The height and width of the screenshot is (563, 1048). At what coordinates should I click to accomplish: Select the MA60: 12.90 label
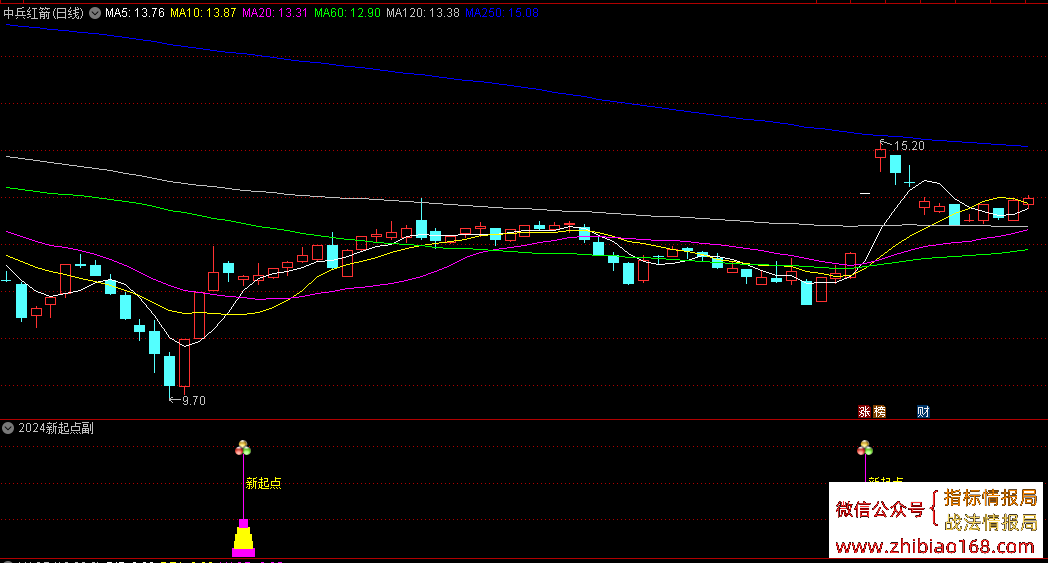click(x=347, y=13)
